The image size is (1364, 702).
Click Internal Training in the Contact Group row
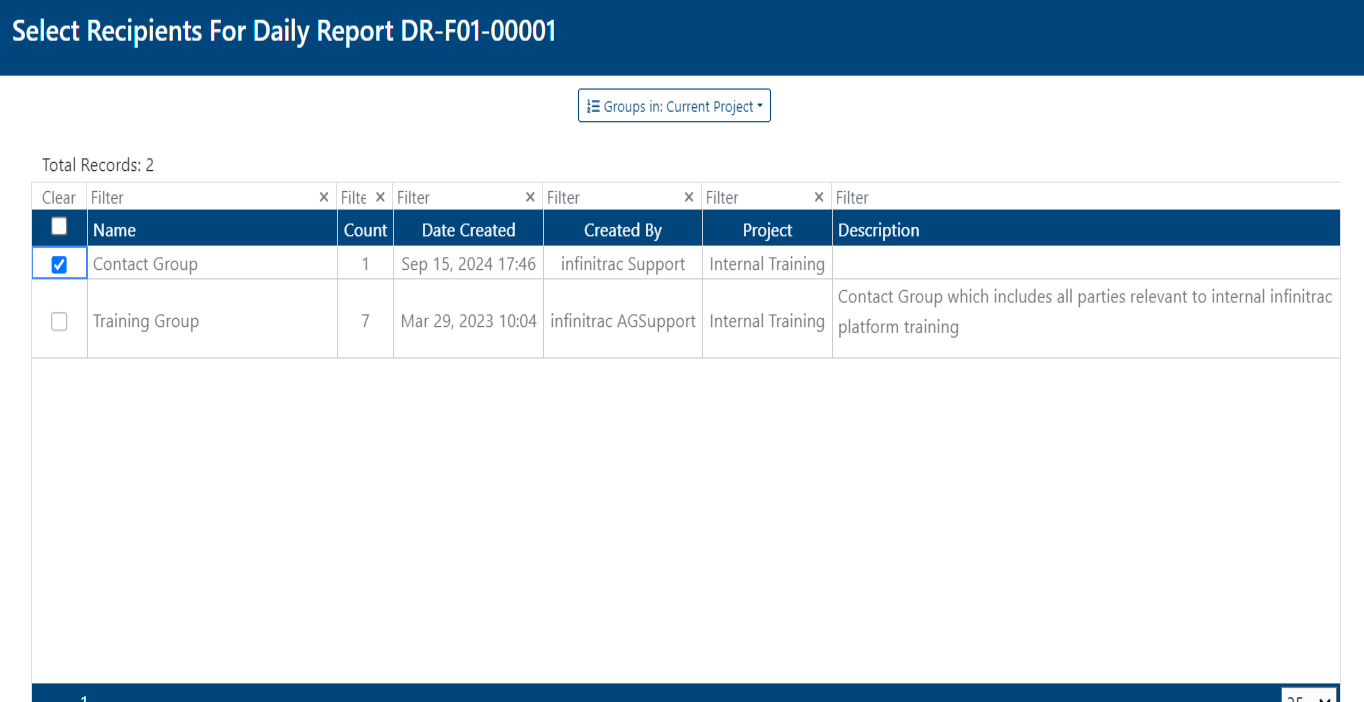pos(767,264)
